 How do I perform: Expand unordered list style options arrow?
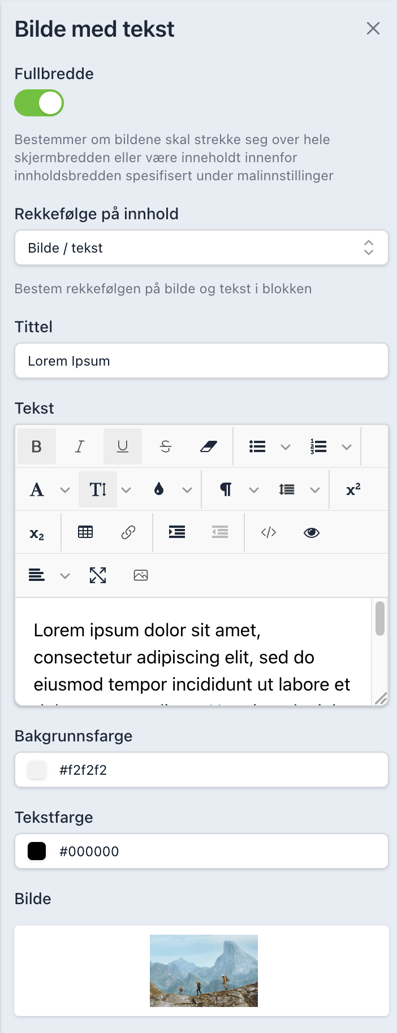(286, 447)
